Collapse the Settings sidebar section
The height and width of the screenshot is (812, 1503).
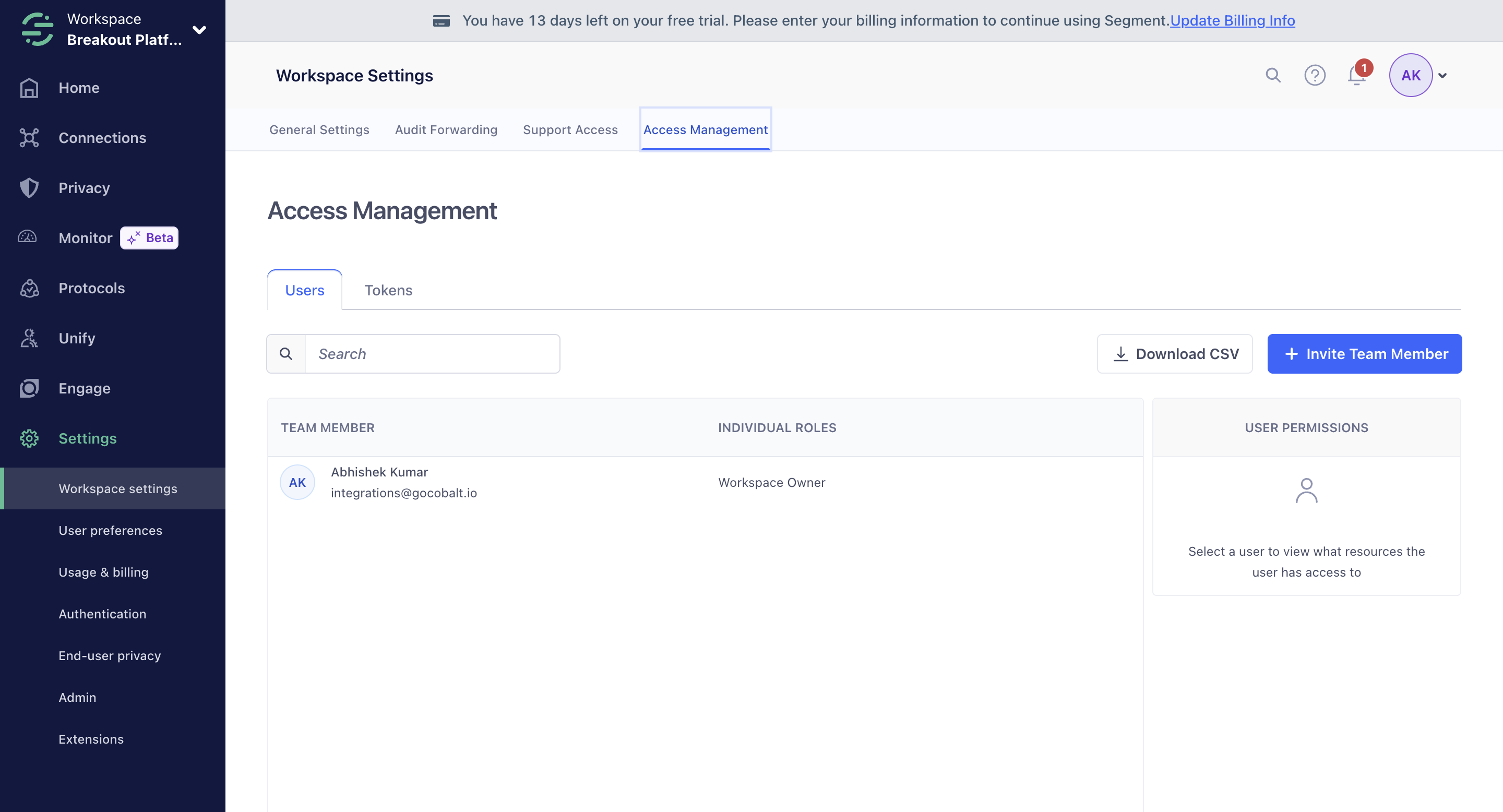click(x=88, y=439)
